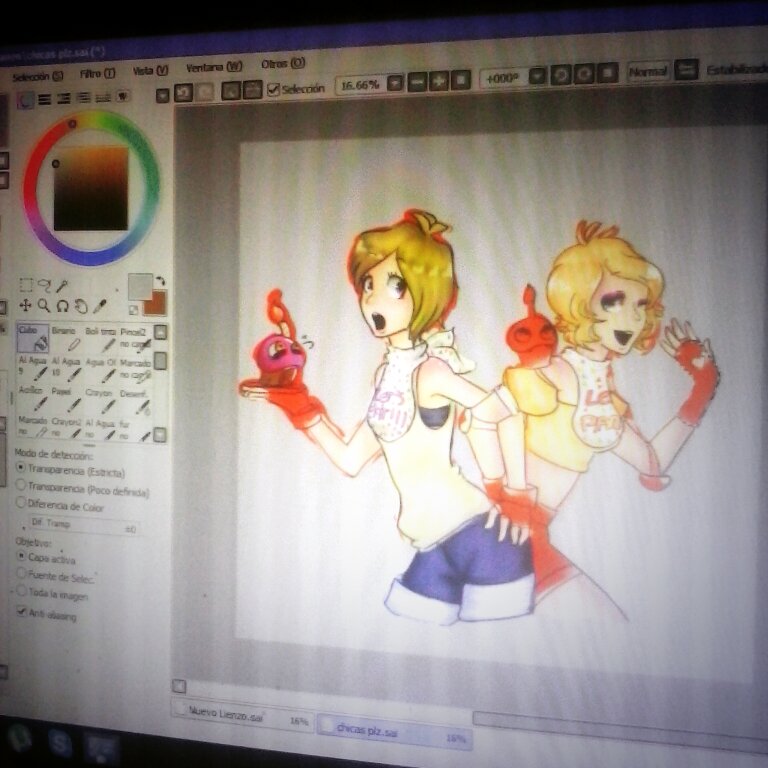Viewport: 768px width, 768px height.
Task: Select the magic wand tool
Action: [x=62, y=286]
